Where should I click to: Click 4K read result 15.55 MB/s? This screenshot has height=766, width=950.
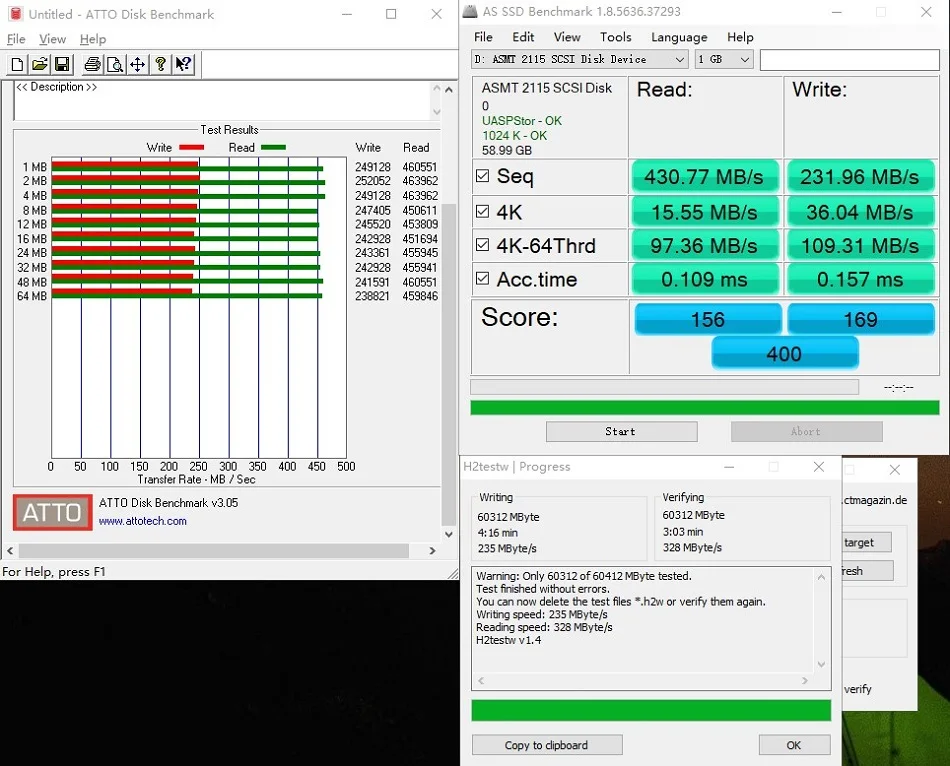click(x=705, y=212)
